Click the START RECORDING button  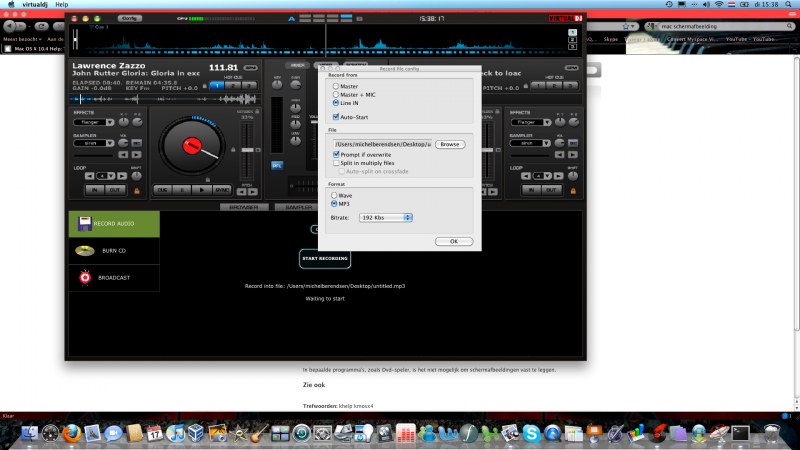click(x=324, y=259)
